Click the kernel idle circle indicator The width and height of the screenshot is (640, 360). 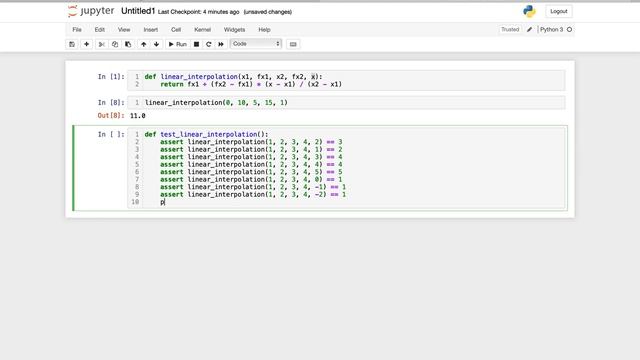click(x=569, y=29)
